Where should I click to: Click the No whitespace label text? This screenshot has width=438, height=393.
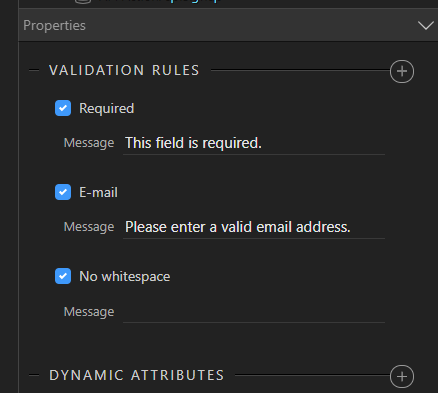coord(125,276)
